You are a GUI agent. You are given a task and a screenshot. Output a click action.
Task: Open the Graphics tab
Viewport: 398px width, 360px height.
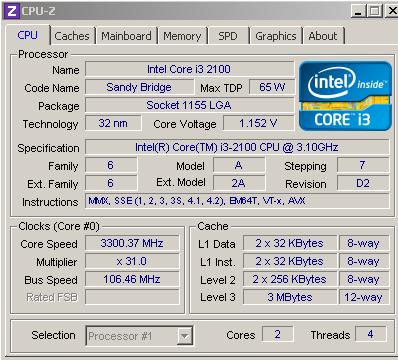(276, 36)
